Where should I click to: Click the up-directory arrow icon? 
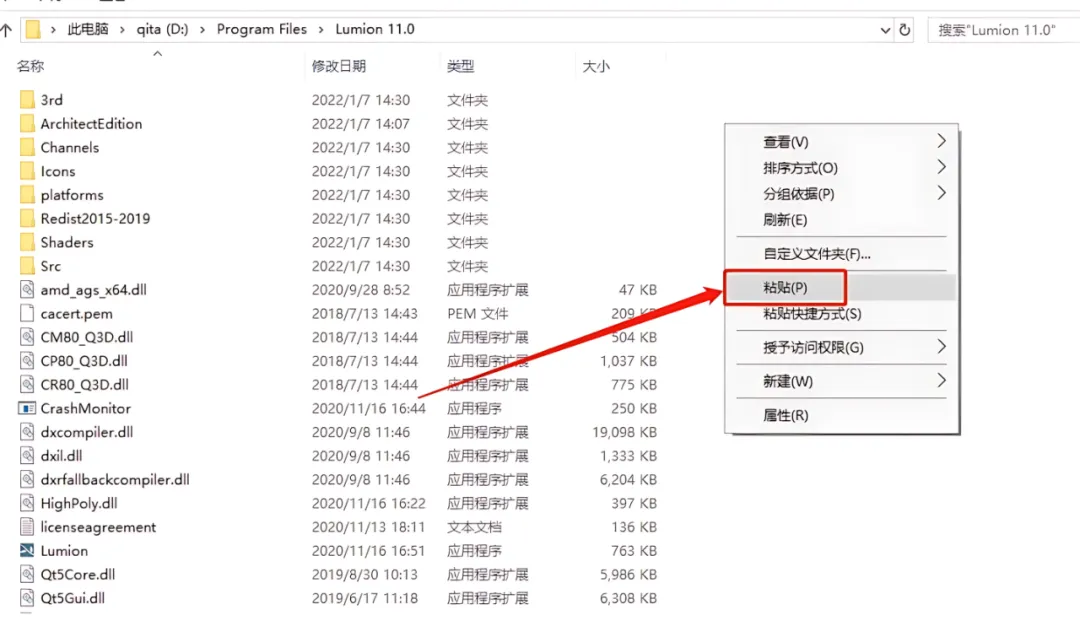pyautogui.click(x=6, y=30)
